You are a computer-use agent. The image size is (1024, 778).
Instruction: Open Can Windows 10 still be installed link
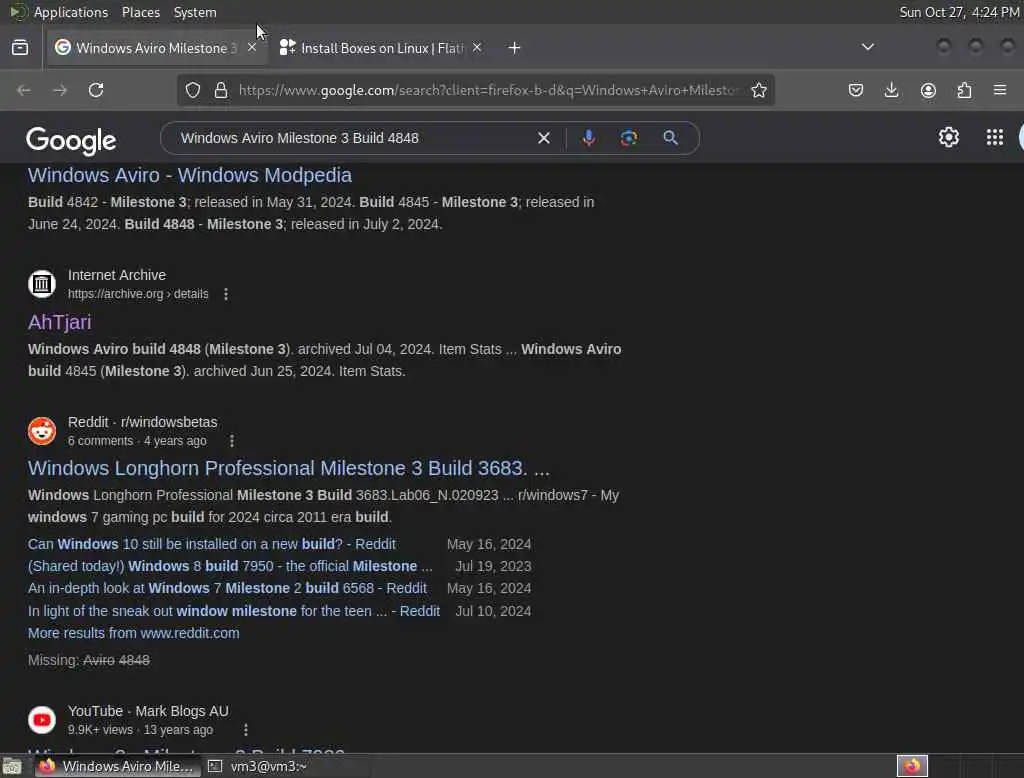pyautogui.click(x=212, y=544)
